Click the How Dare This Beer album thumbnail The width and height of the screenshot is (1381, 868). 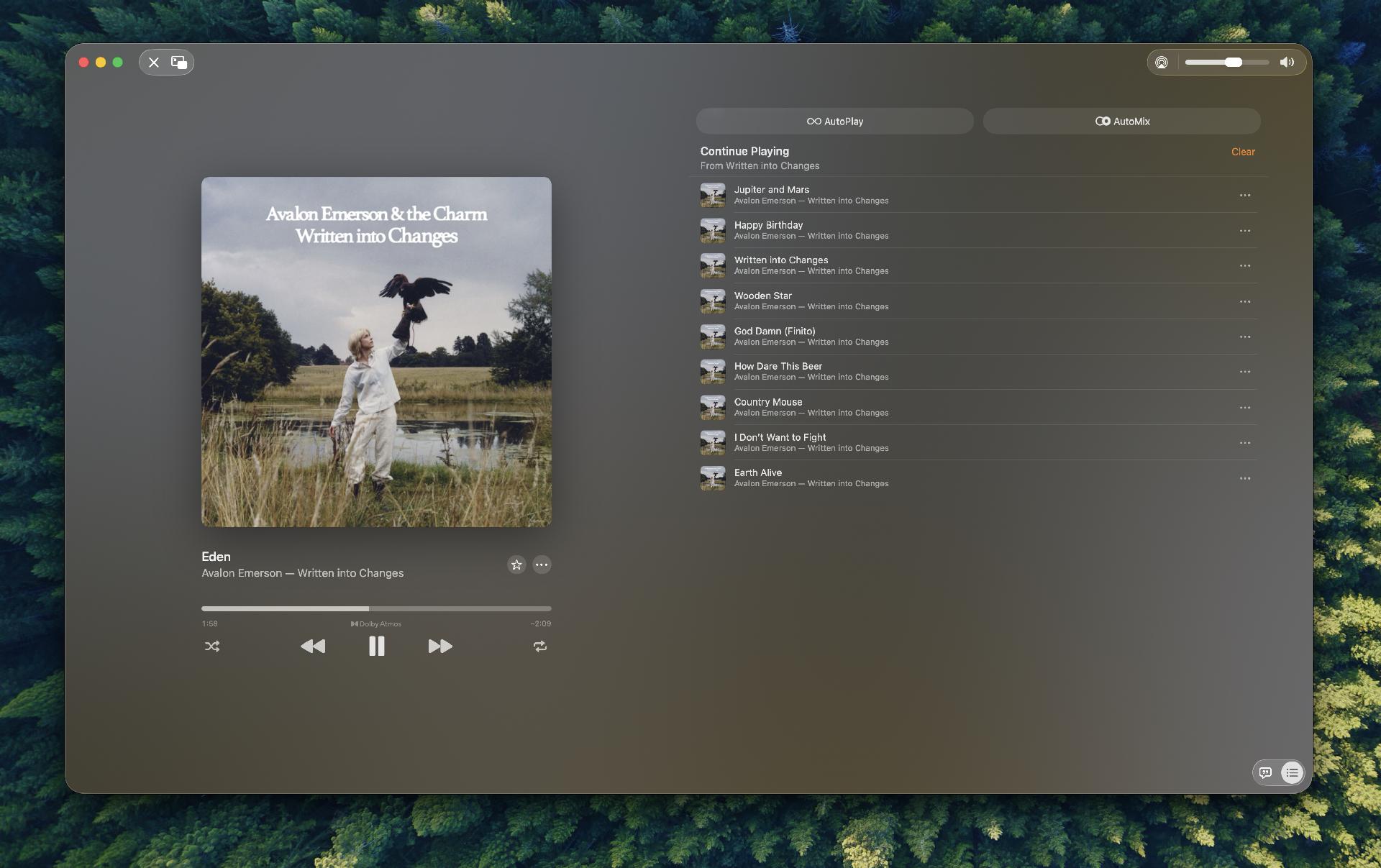pos(713,372)
